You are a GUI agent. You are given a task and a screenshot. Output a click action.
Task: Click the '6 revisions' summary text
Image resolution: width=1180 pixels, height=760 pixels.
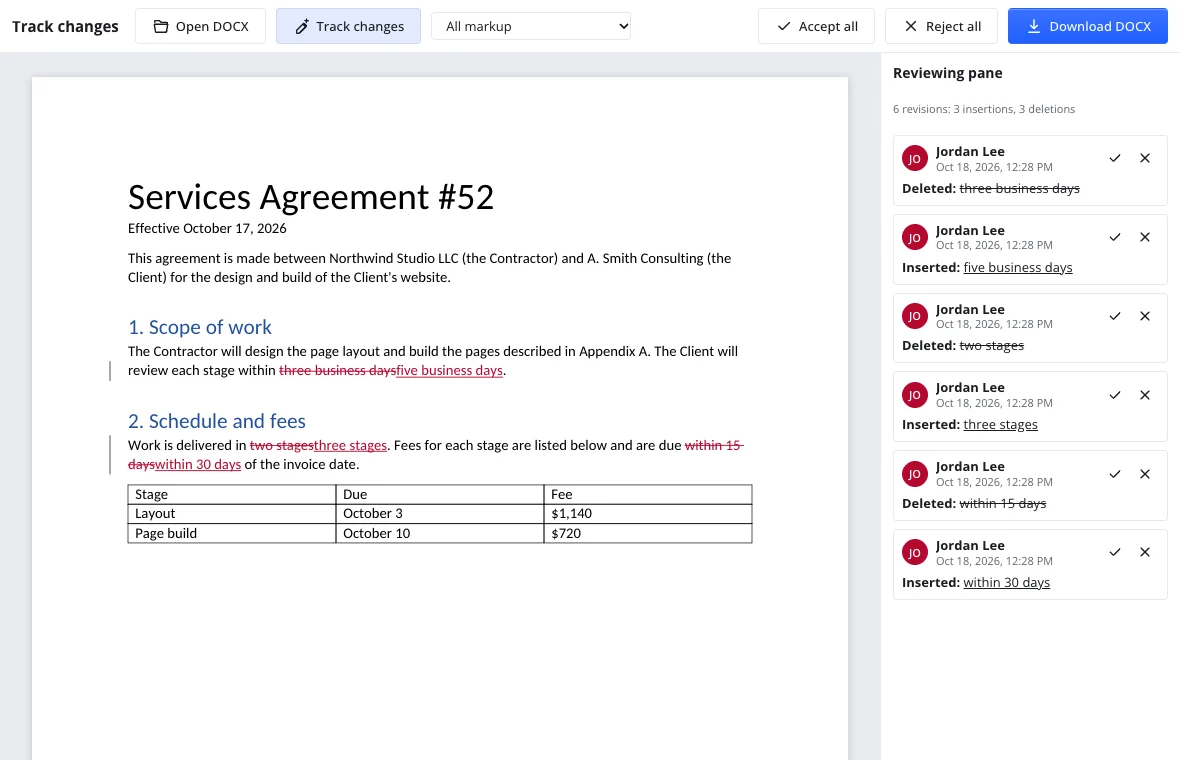[984, 109]
